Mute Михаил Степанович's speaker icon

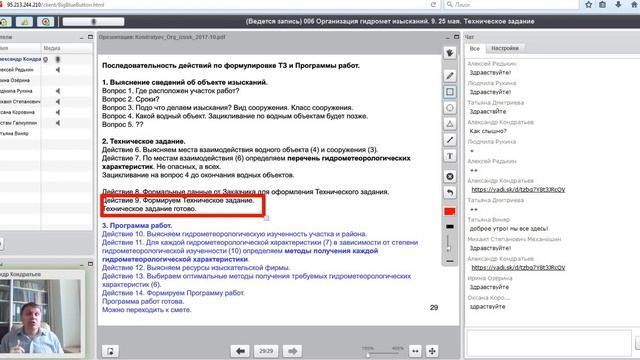[x=58, y=102]
